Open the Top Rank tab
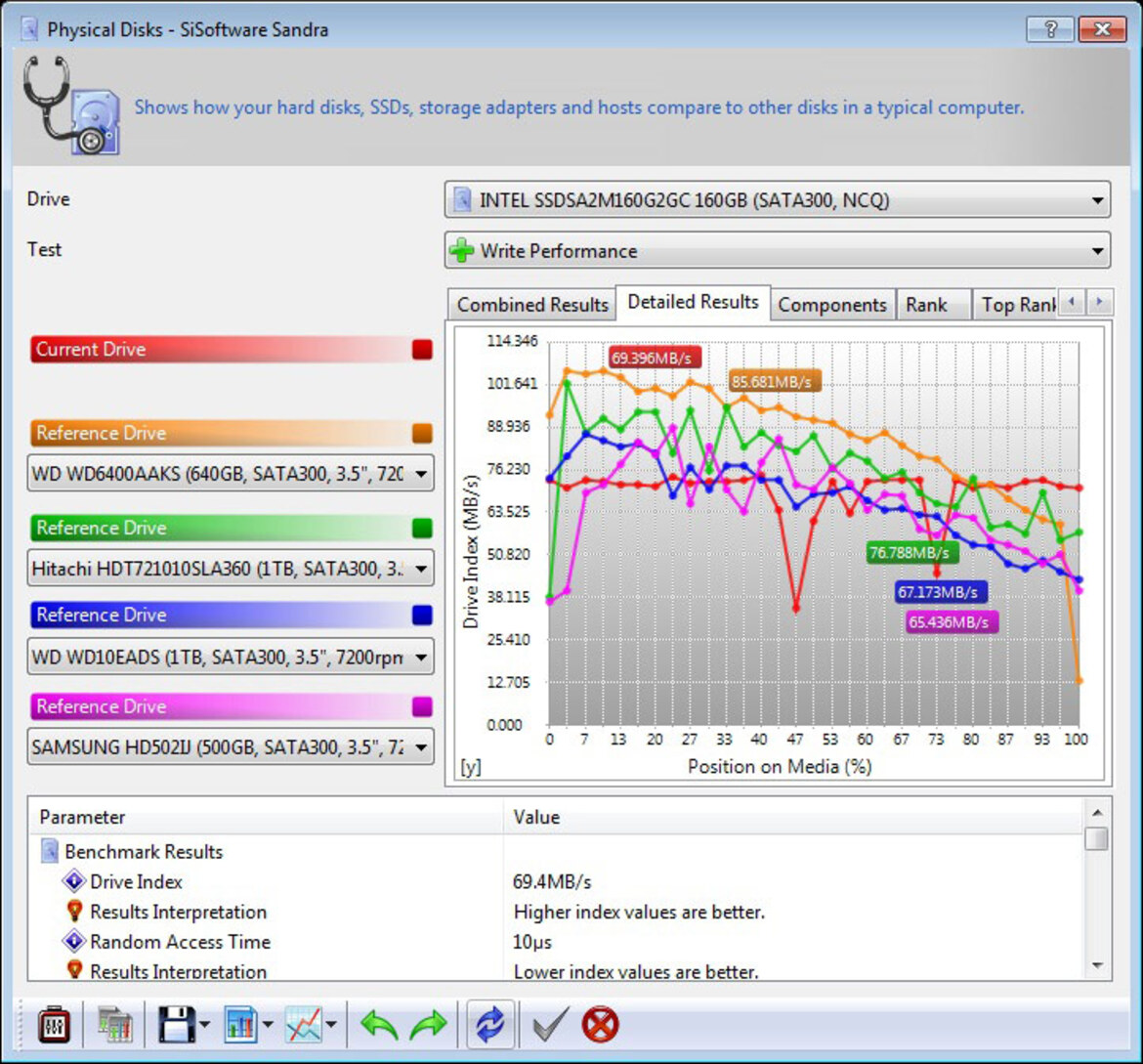Image resolution: width=1143 pixels, height=1064 pixels. click(x=1017, y=305)
